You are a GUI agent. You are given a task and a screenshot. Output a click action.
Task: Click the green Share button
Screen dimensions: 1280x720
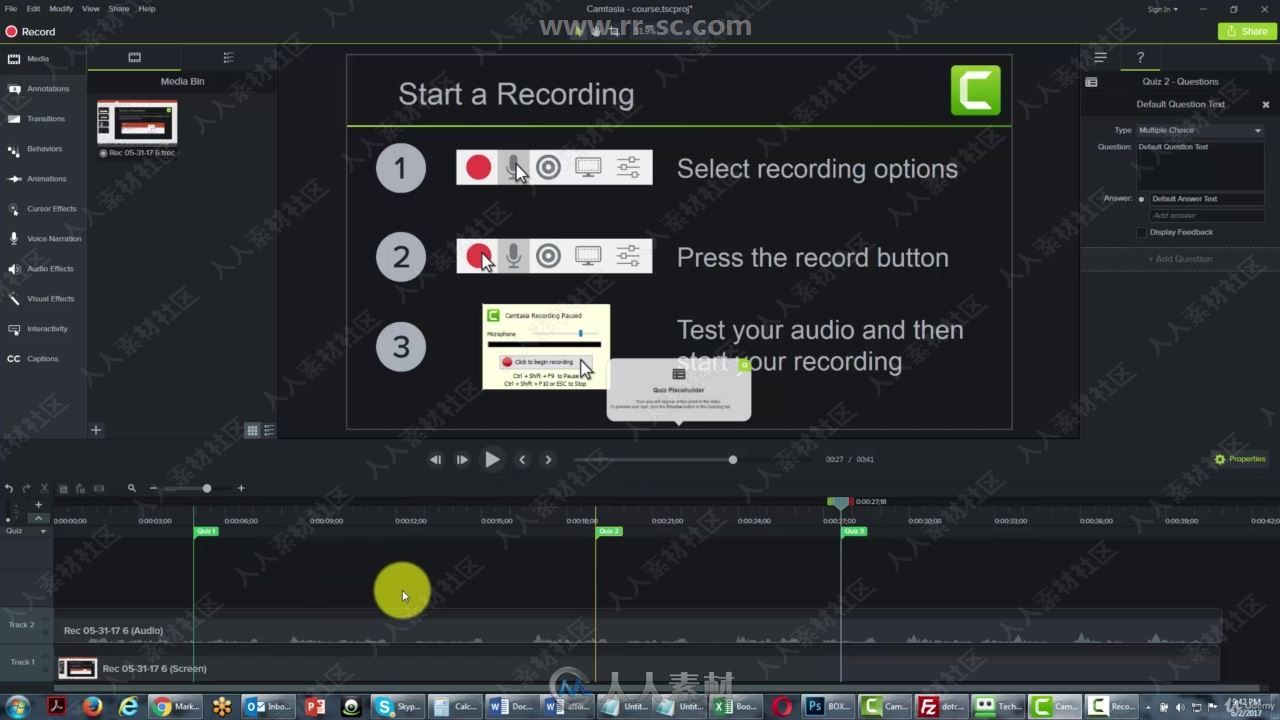pos(1245,32)
